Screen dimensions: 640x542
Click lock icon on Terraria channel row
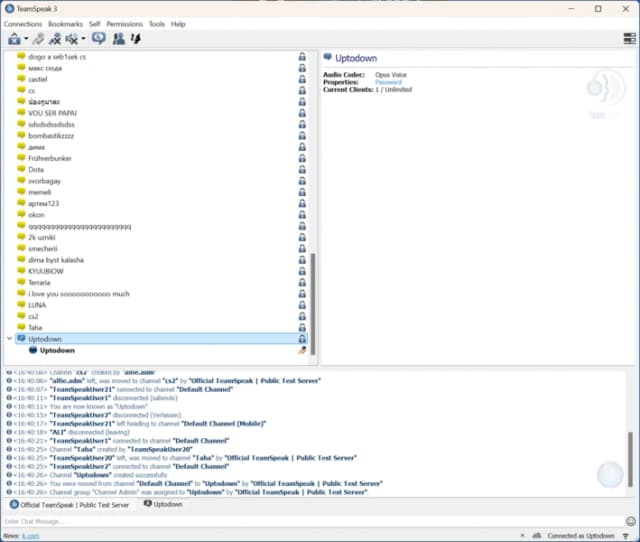click(302, 282)
